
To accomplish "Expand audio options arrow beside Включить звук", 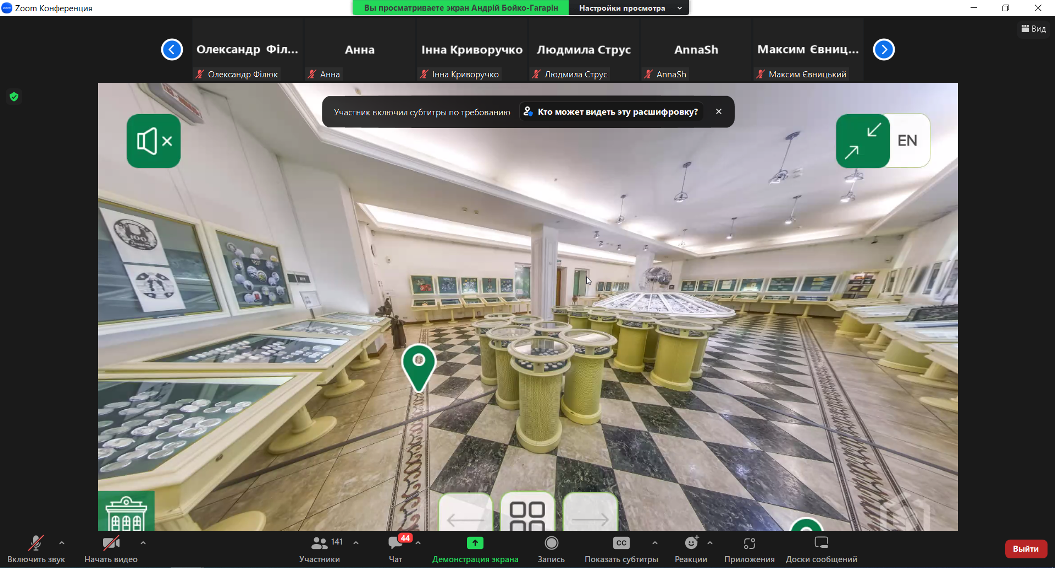I will tap(62, 542).
